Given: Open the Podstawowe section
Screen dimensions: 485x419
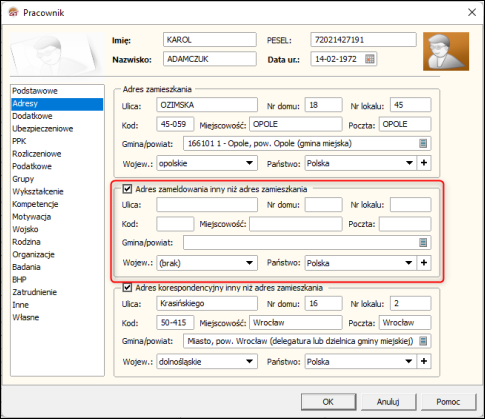Looking at the screenshot, I should 35,91.
